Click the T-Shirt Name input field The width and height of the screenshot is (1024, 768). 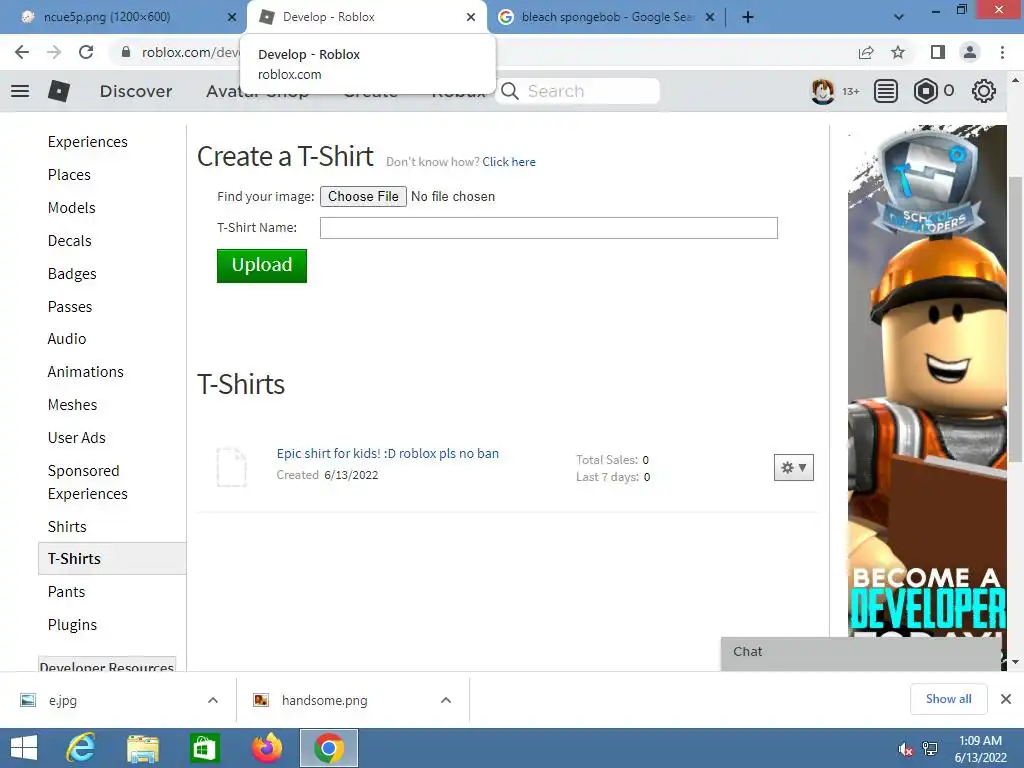pos(549,228)
